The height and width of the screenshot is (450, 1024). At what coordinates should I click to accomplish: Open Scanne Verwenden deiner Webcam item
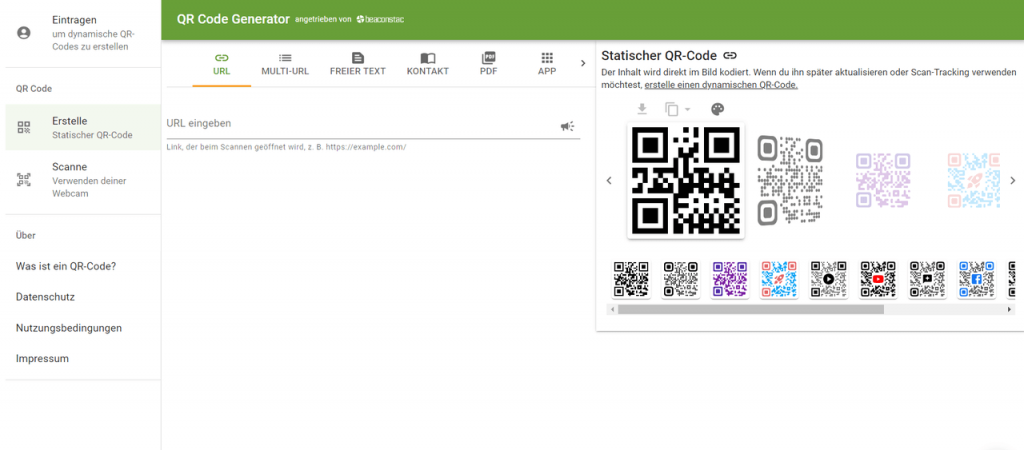(x=83, y=180)
